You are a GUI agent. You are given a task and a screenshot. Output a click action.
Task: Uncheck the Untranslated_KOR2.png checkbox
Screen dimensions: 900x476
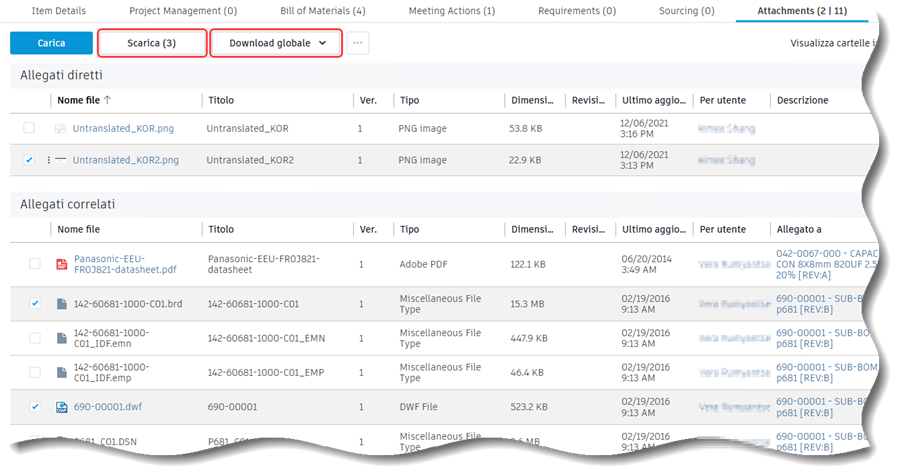point(29,160)
